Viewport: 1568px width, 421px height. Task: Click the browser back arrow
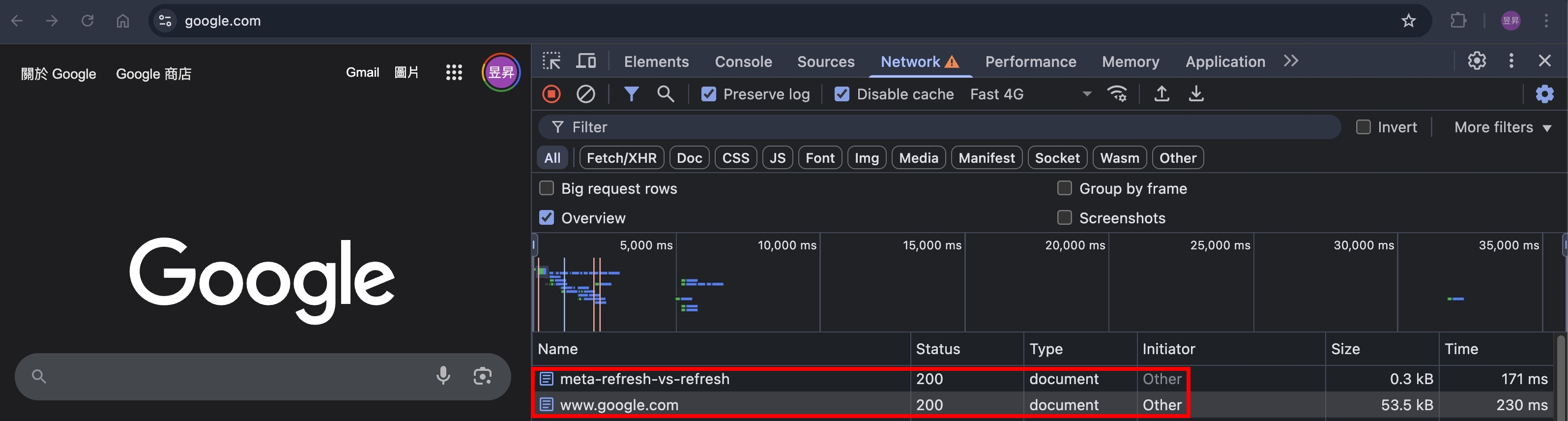(17, 21)
